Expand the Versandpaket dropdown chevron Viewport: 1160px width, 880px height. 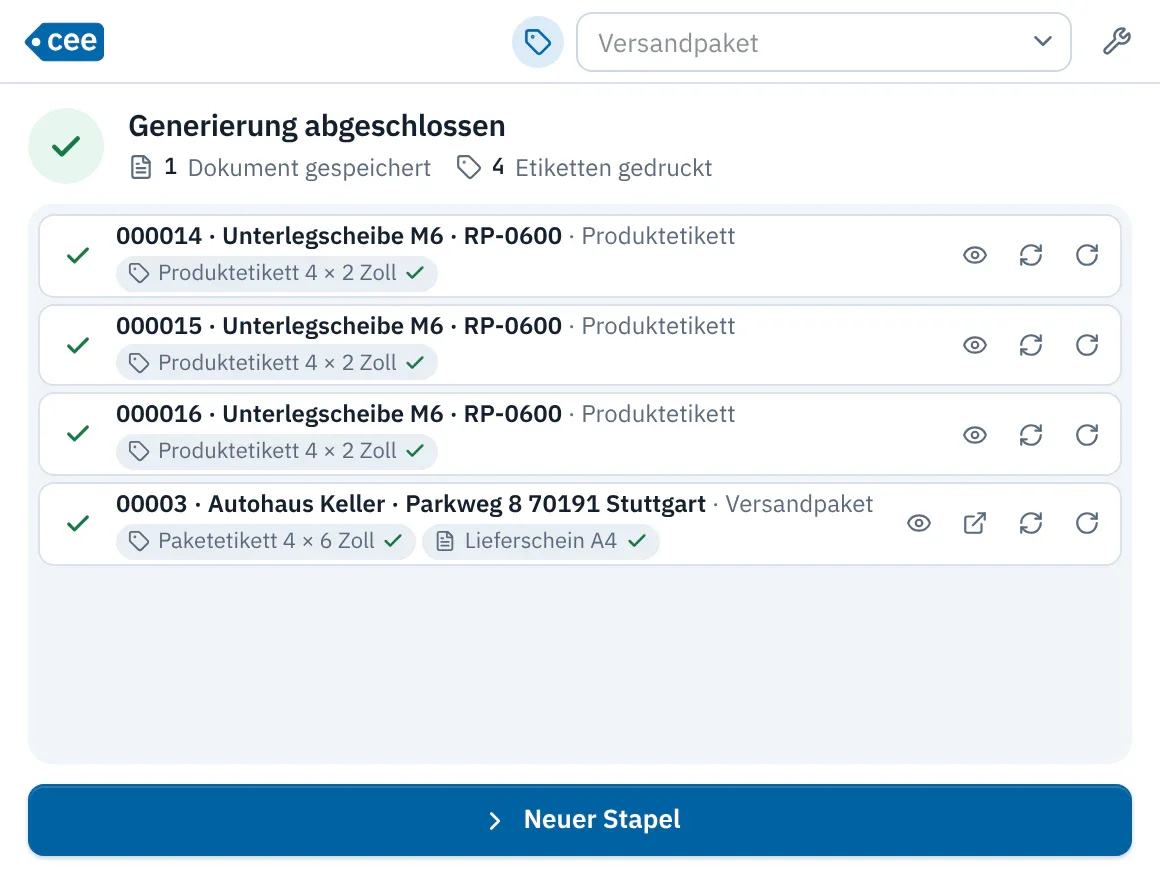point(1042,41)
